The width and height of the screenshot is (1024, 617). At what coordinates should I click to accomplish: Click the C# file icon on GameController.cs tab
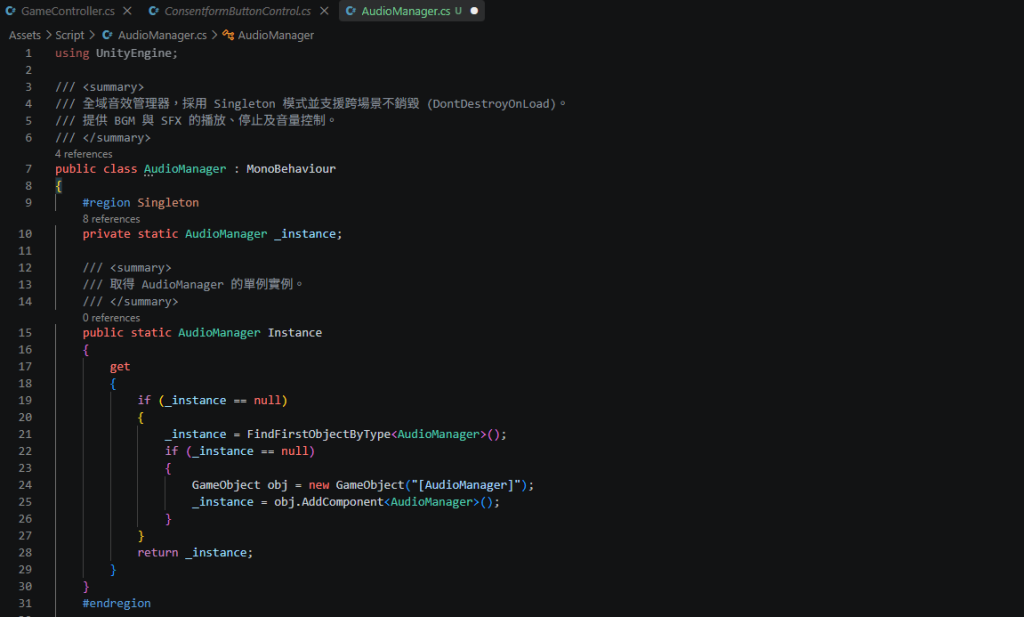coord(10,11)
